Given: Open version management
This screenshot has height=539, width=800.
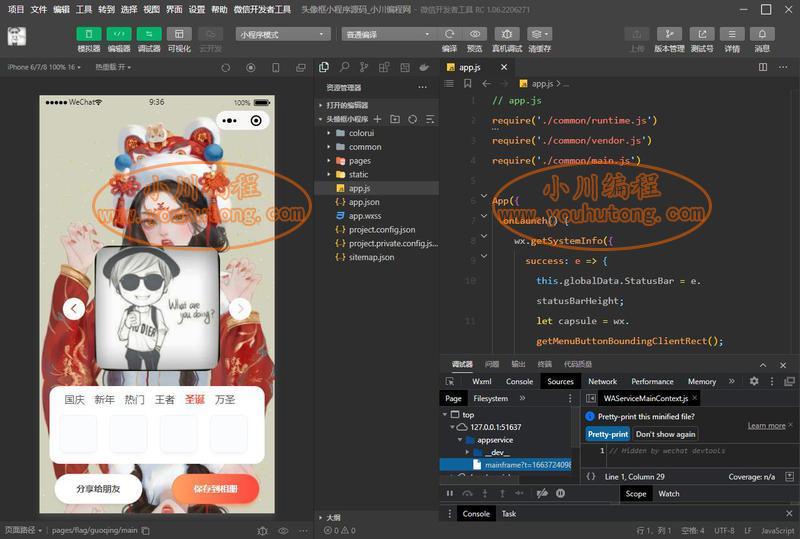Looking at the screenshot, I should point(669,34).
